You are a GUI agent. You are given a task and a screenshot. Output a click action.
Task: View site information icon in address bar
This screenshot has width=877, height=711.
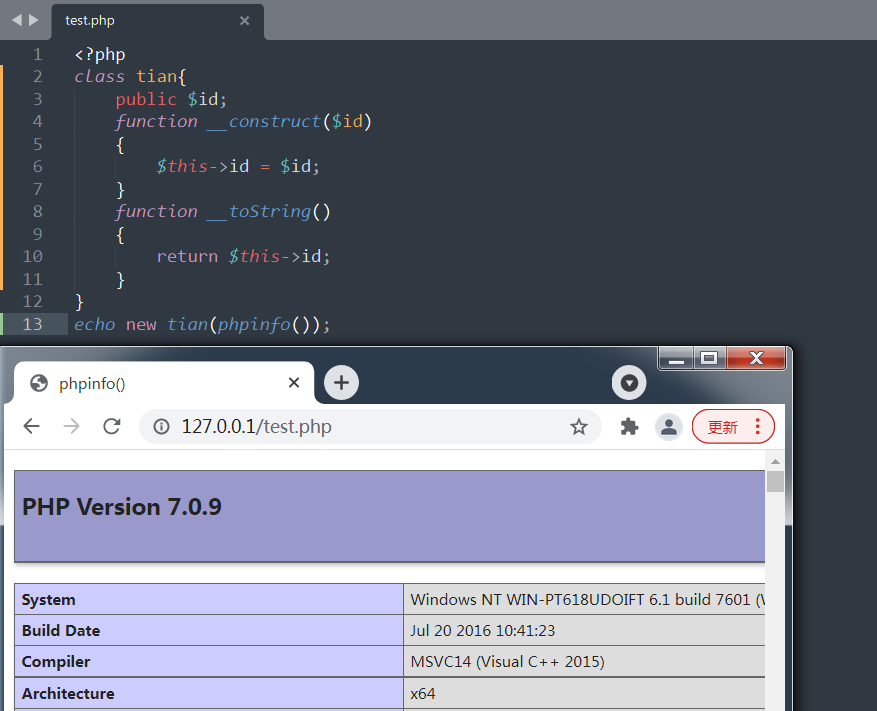[x=161, y=427]
